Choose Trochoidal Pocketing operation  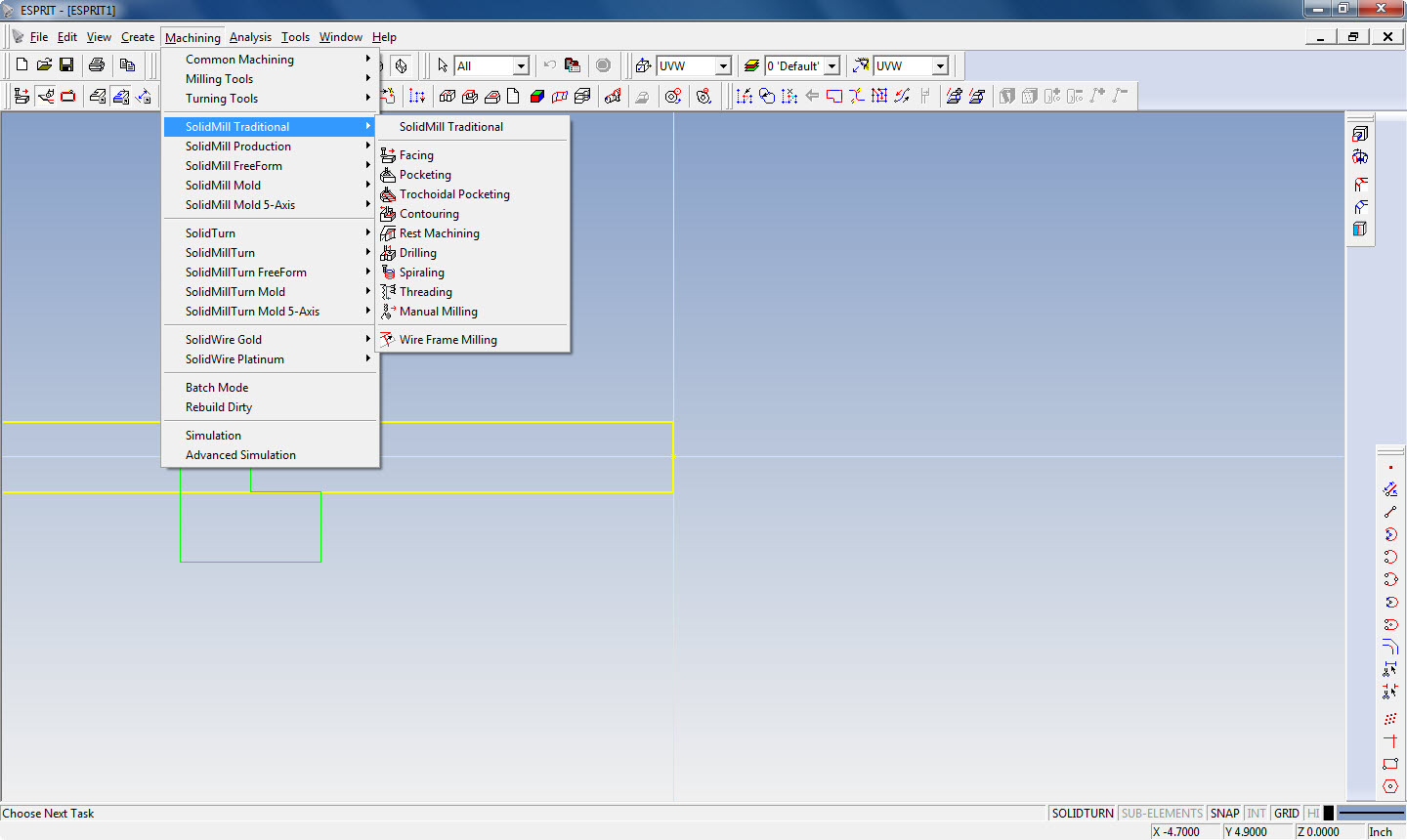click(x=473, y=194)
